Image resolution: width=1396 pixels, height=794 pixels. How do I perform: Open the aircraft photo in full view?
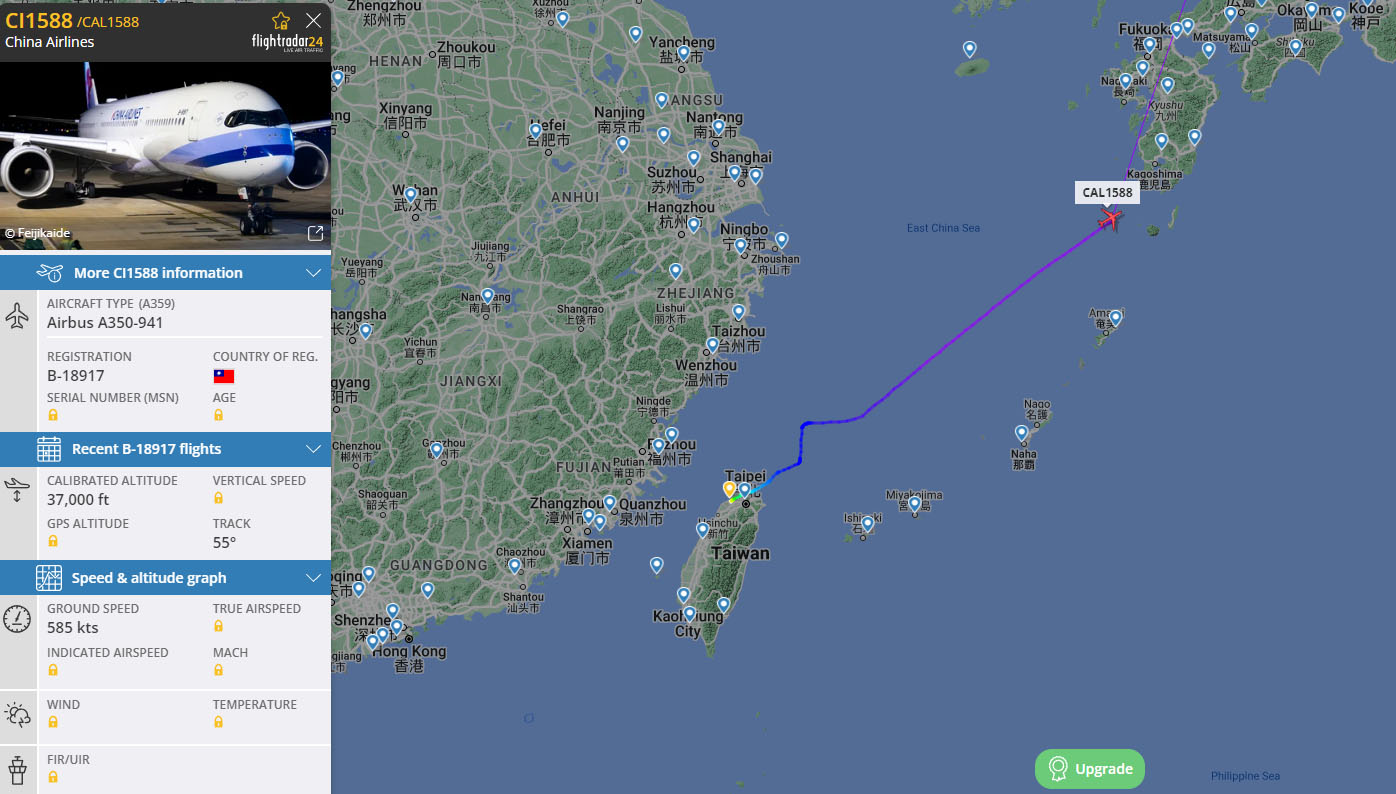315,233
